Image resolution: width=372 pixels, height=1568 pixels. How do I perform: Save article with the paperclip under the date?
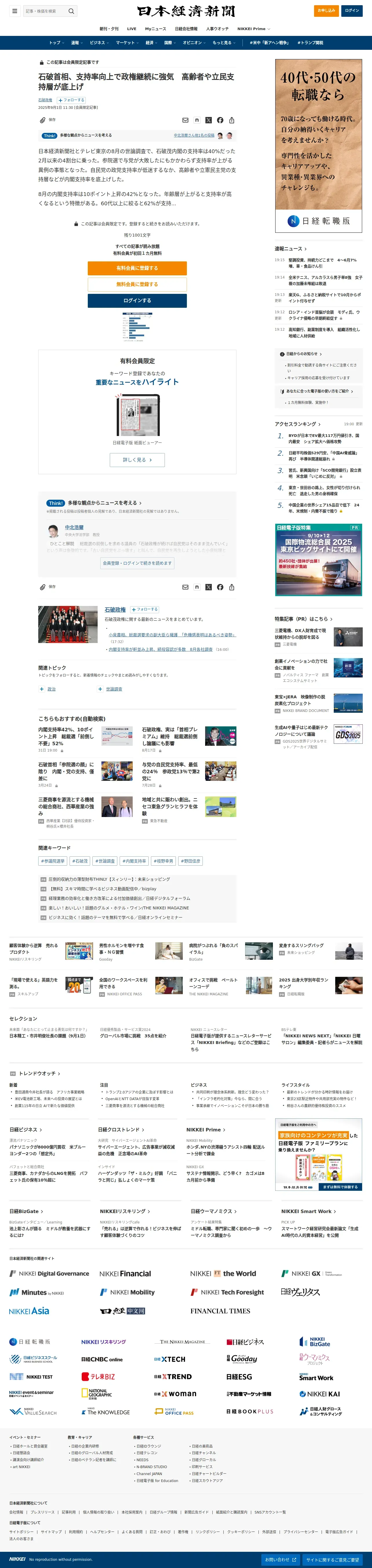click(x=43, y=120)
